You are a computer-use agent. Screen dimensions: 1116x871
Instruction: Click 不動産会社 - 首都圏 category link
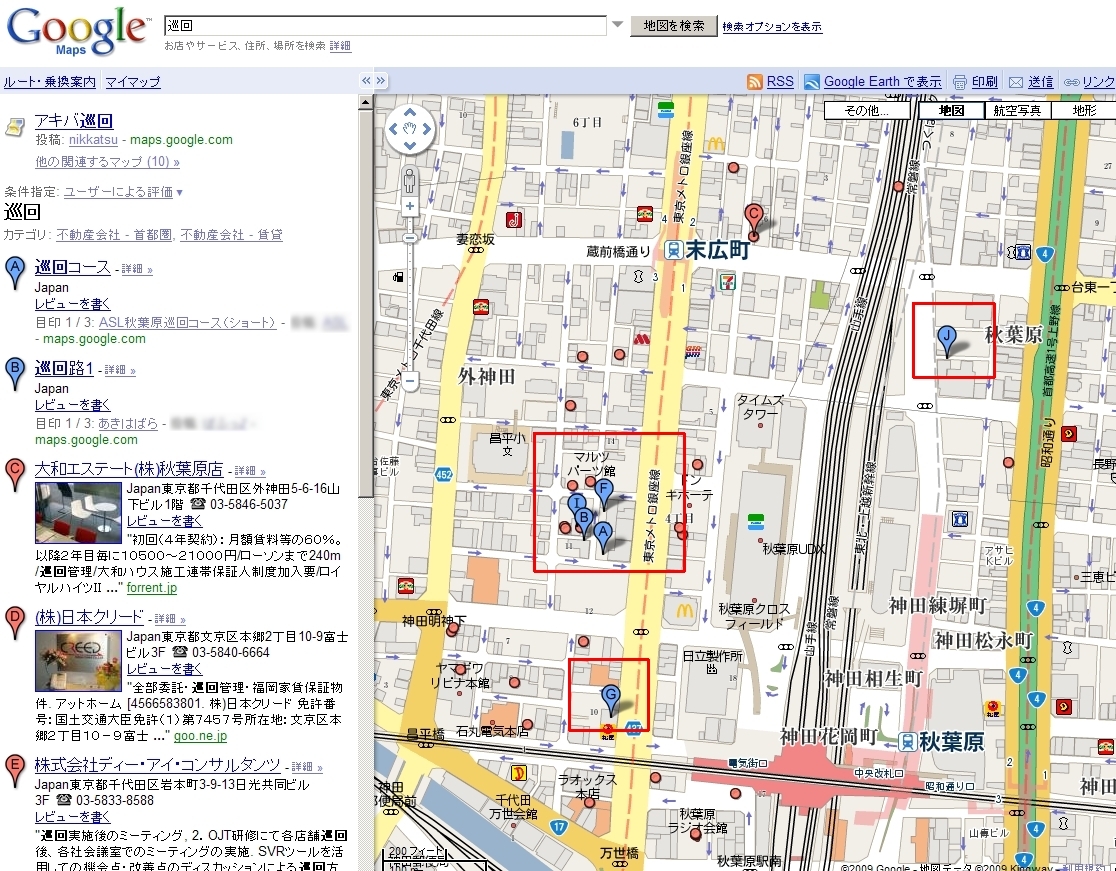(115, 235)
